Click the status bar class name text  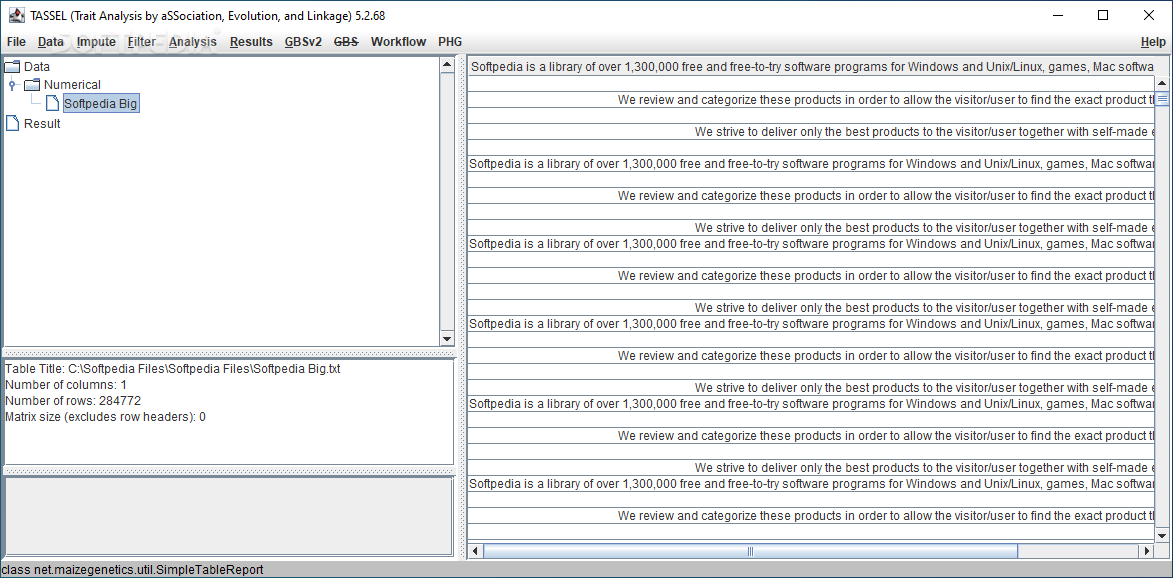[132, 570]
